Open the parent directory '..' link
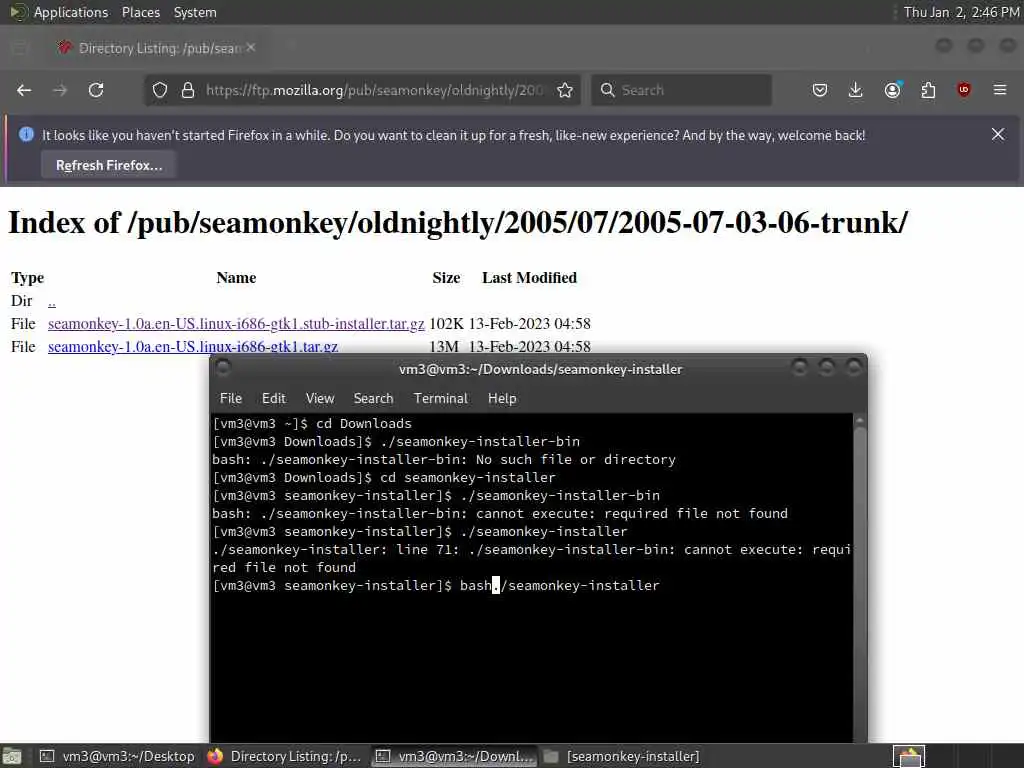The width and height of the screenshot is (1024, 768). [52, 301]
